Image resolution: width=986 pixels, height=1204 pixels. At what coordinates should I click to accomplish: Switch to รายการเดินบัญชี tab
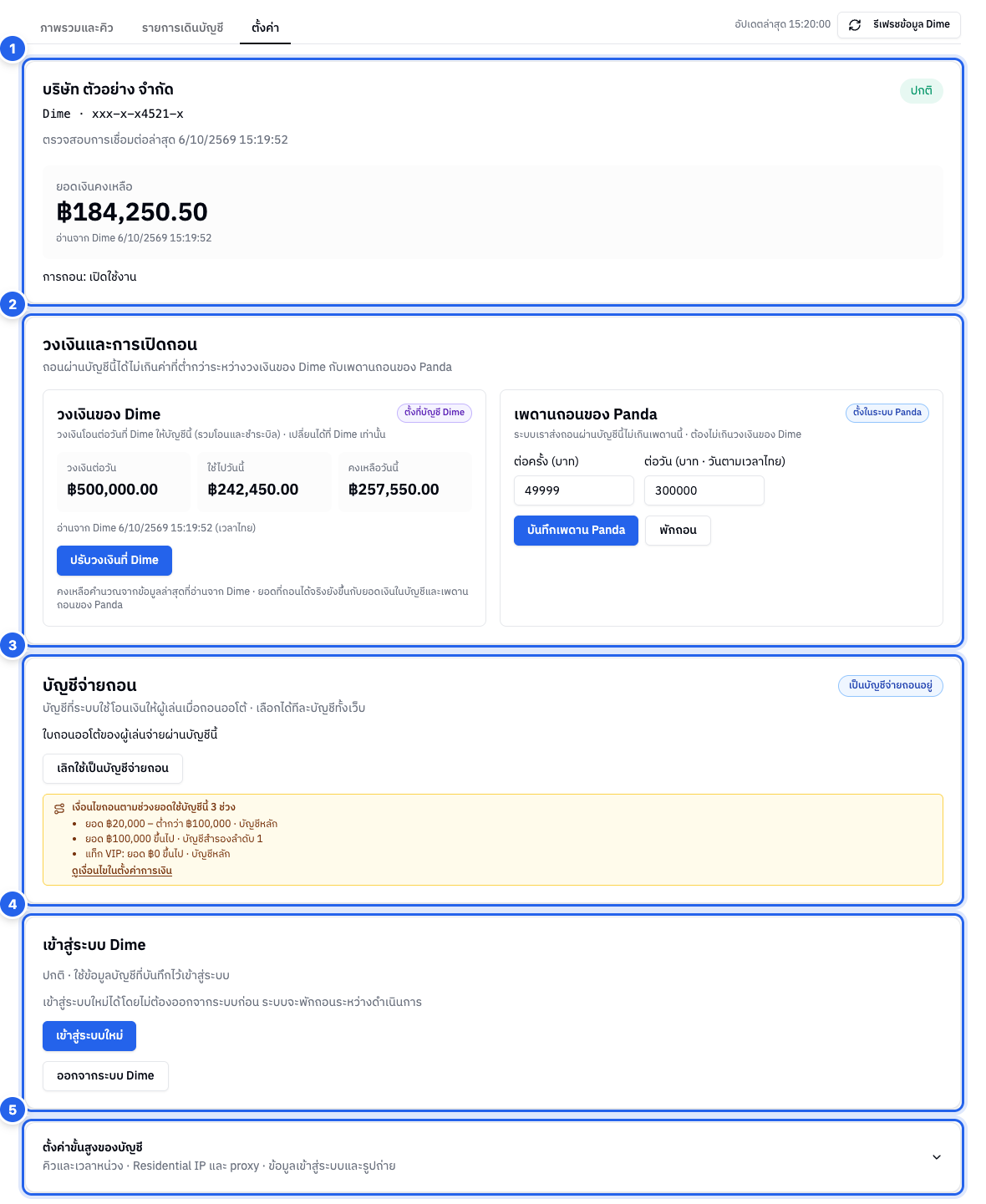tap(183, 28)
